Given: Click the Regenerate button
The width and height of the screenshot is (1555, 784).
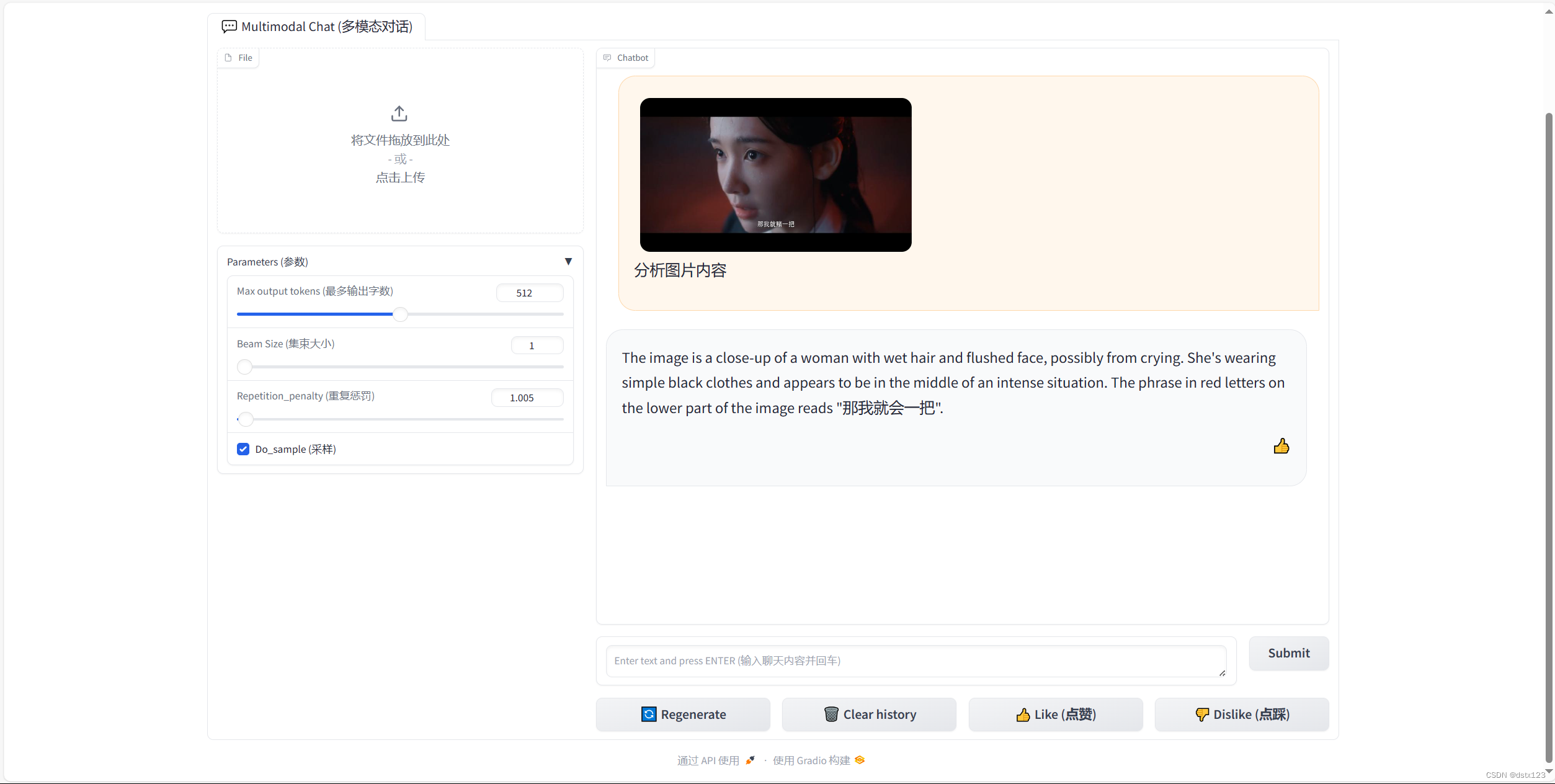Looking at the screenshot, I should 683,714.
